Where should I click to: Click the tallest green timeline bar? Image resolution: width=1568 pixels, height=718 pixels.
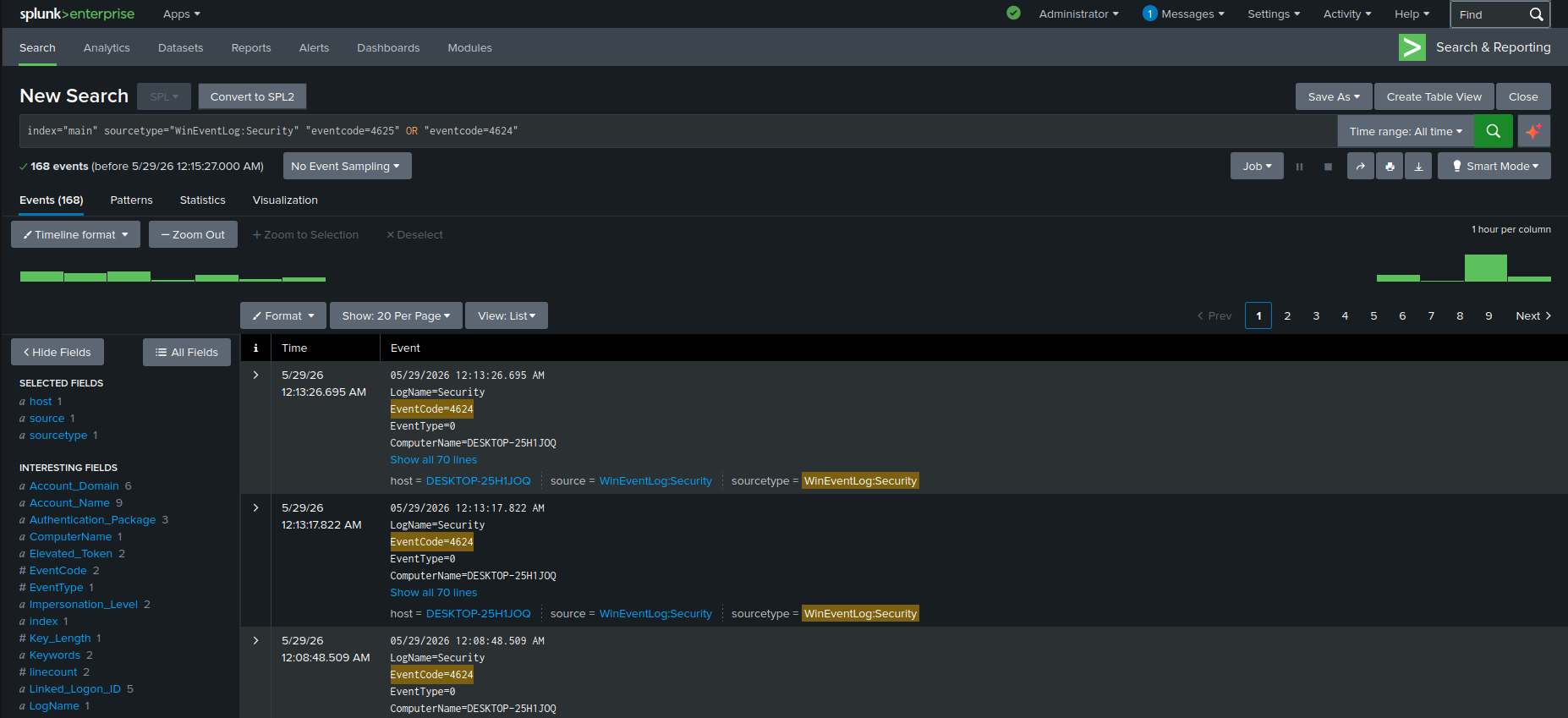click(1486, 267)
